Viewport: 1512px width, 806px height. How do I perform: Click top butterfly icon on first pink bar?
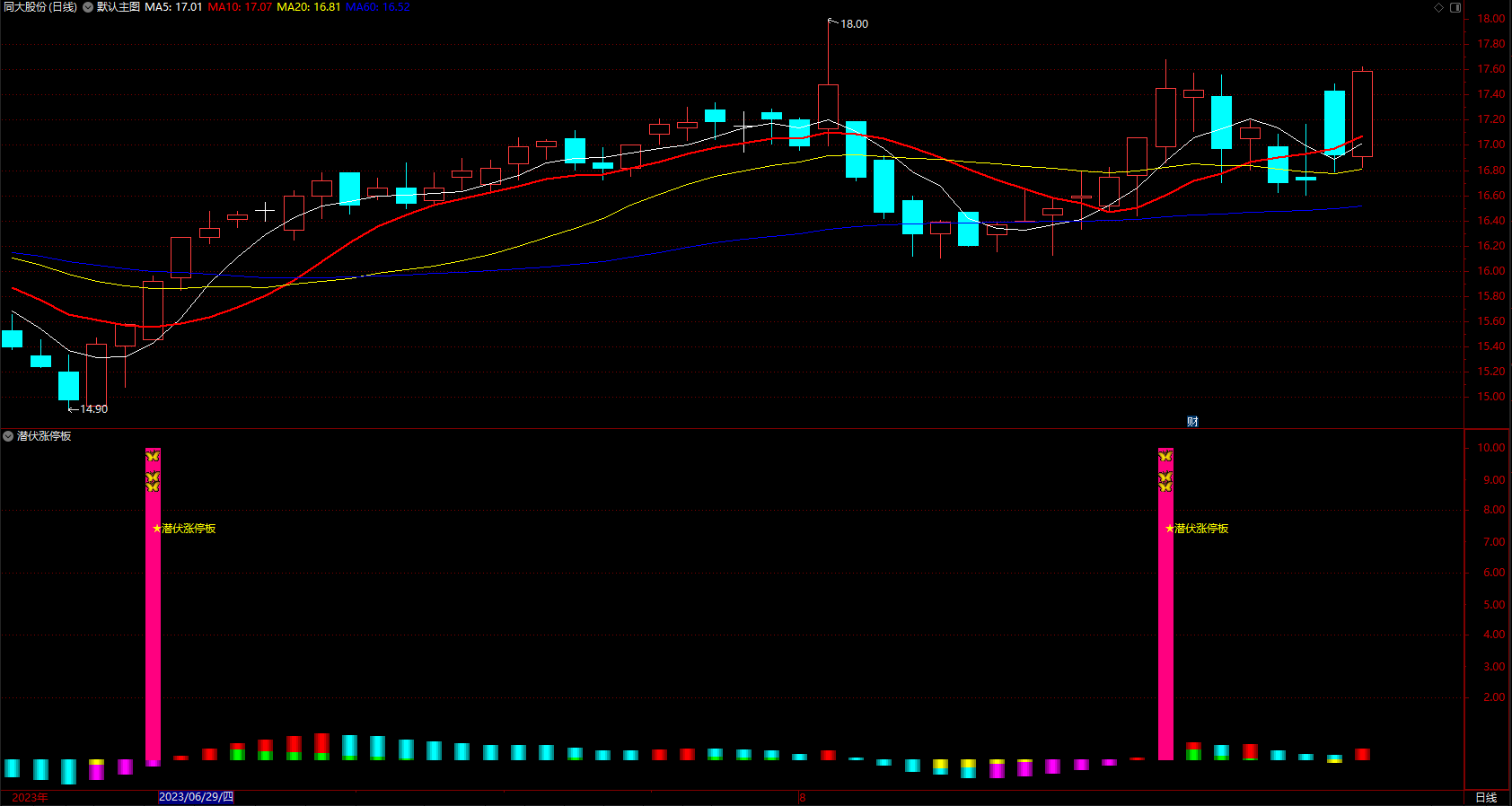153,457
